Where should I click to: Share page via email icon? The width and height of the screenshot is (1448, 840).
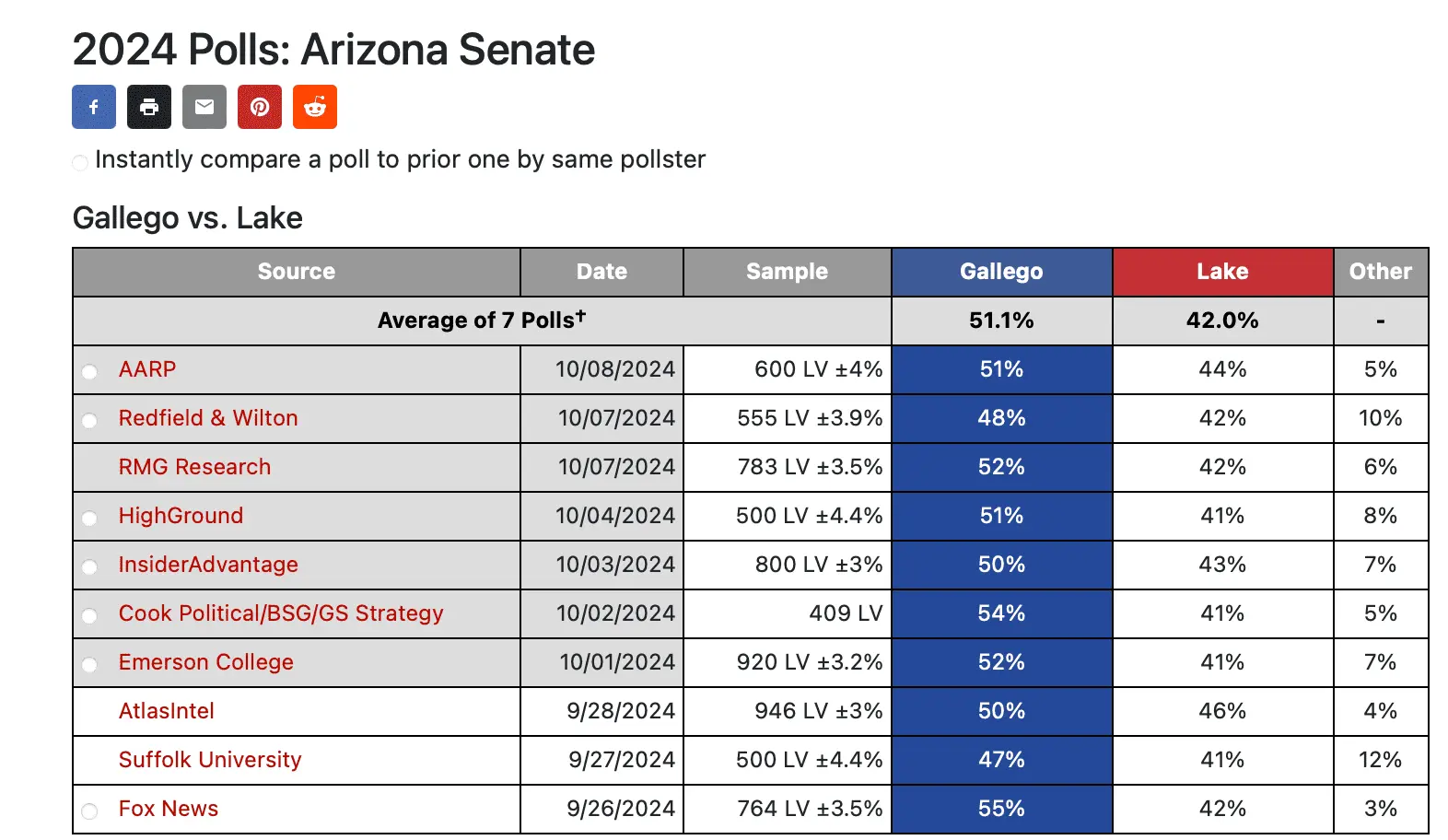[x=204, y=107]
